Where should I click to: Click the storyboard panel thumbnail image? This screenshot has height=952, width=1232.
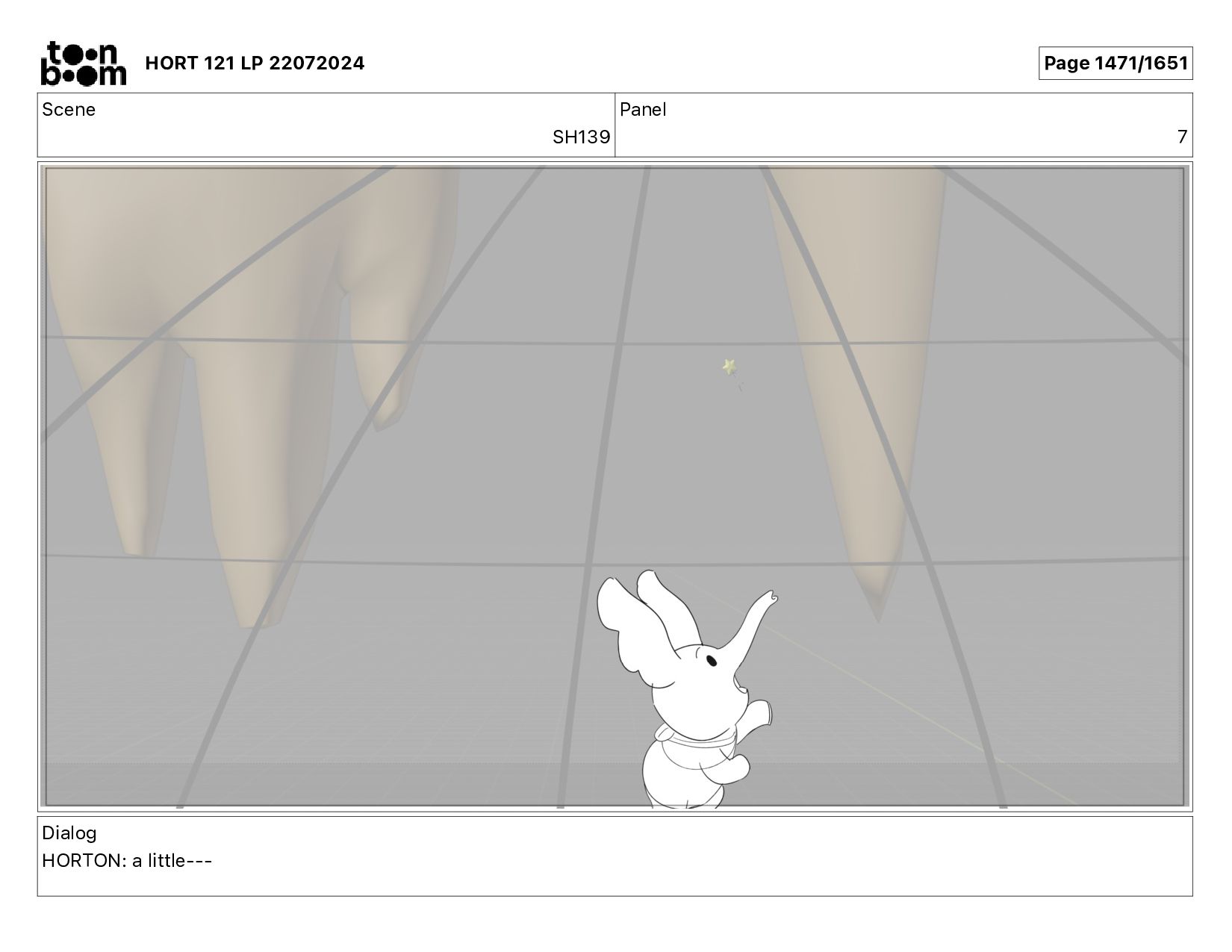[615, 487]
